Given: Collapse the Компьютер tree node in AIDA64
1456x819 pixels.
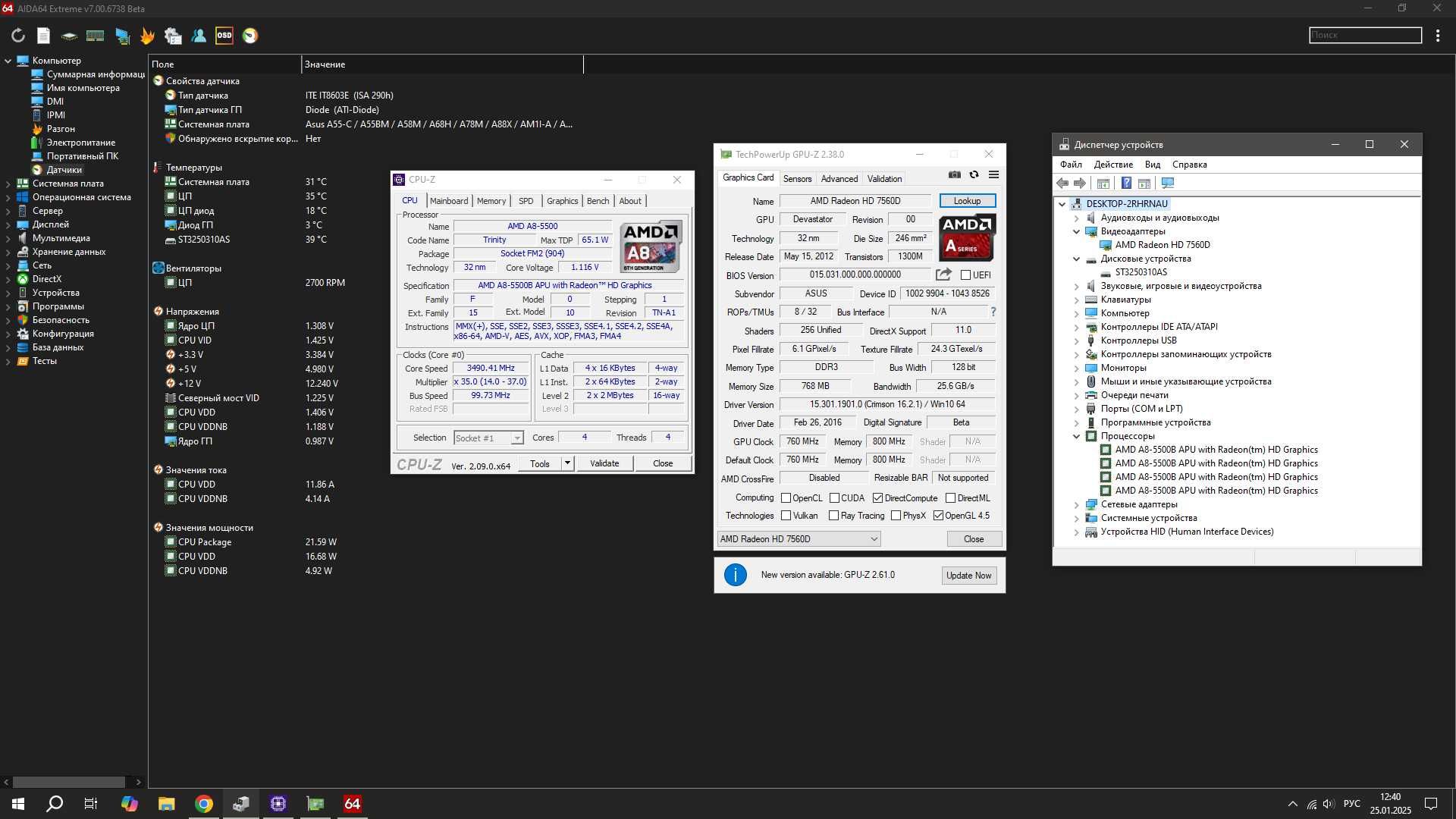Looking at the screenshot, I should (8, 61).
